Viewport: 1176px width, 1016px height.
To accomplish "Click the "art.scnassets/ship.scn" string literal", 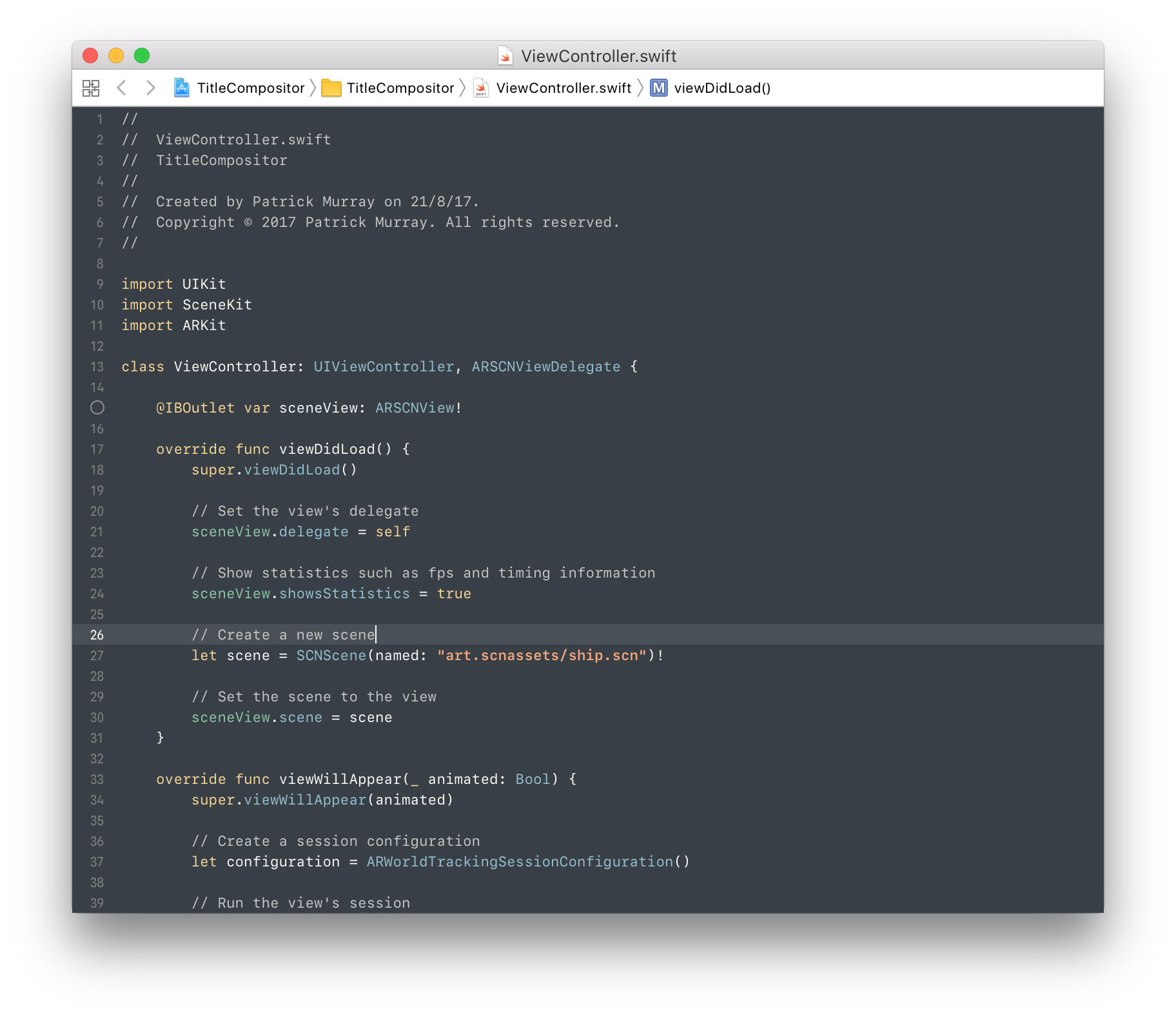I will 542,656.
